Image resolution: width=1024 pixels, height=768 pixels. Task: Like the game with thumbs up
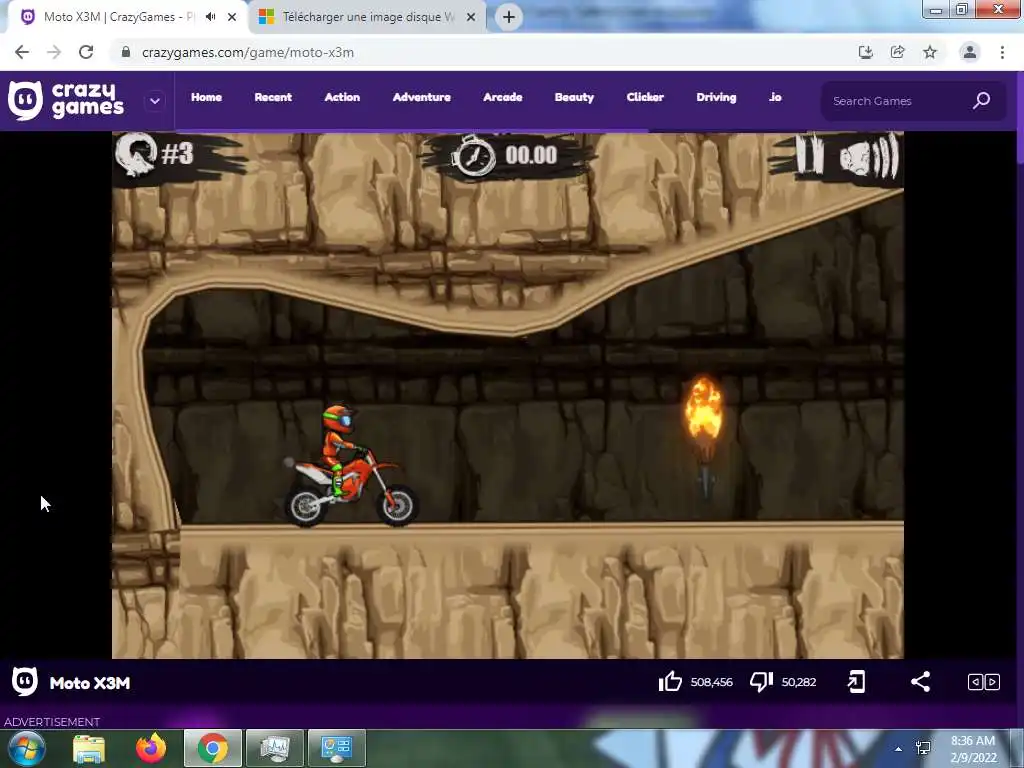pyautogui.click(x=670, y=682)
